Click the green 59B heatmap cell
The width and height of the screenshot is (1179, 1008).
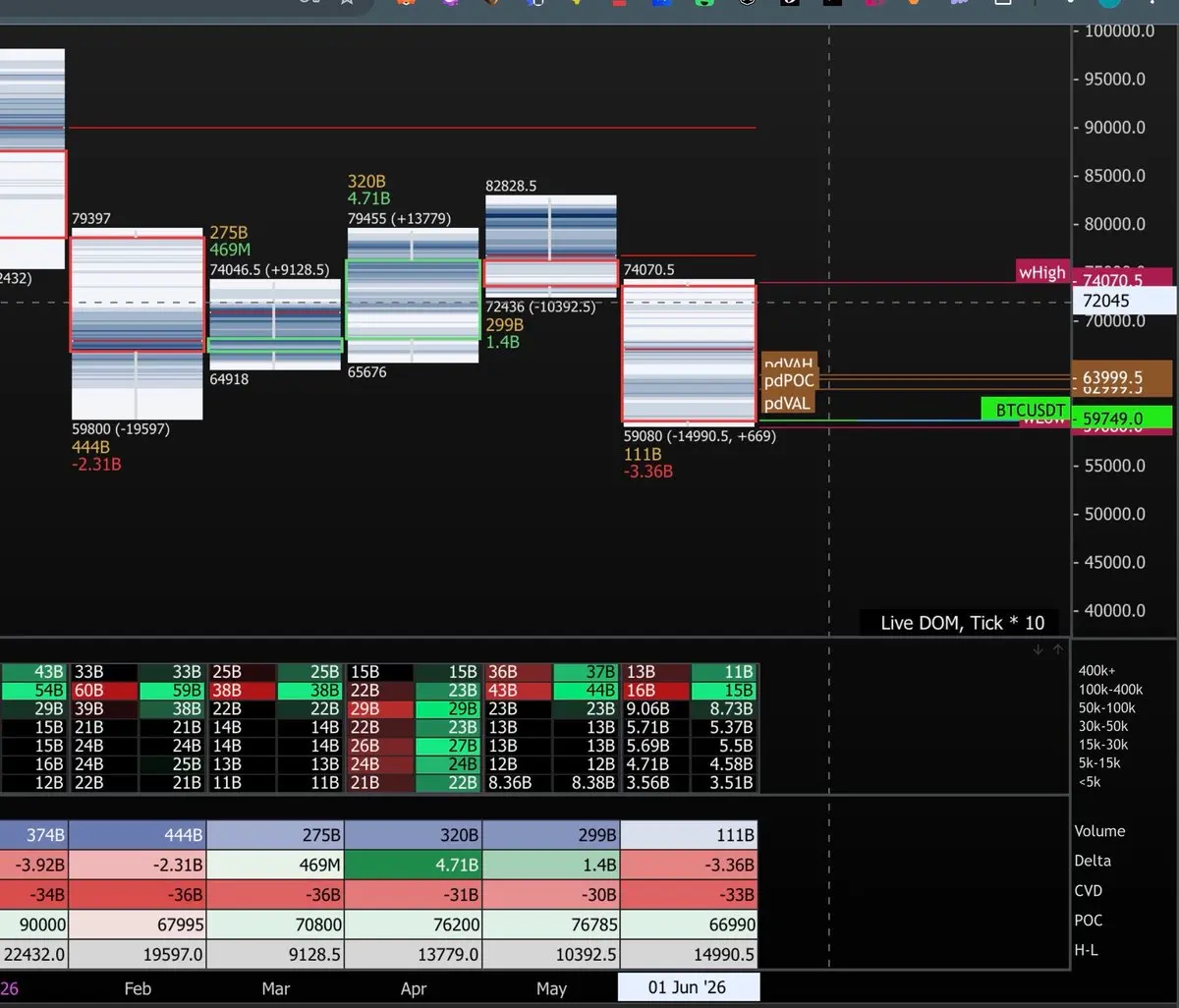171,691
